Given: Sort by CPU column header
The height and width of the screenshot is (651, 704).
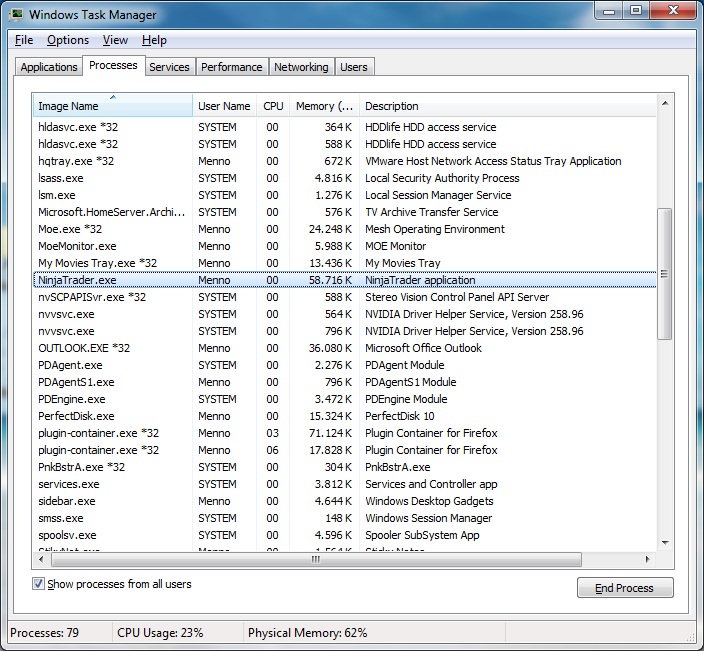Looking at the screenshot, I should 273,106.
